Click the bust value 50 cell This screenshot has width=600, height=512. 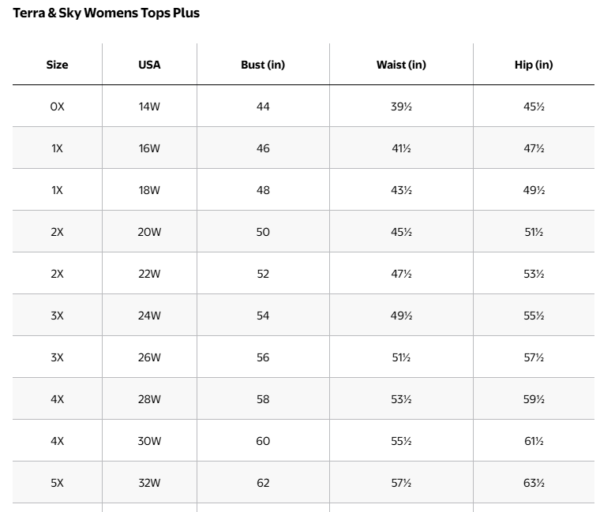click(263, 232)
